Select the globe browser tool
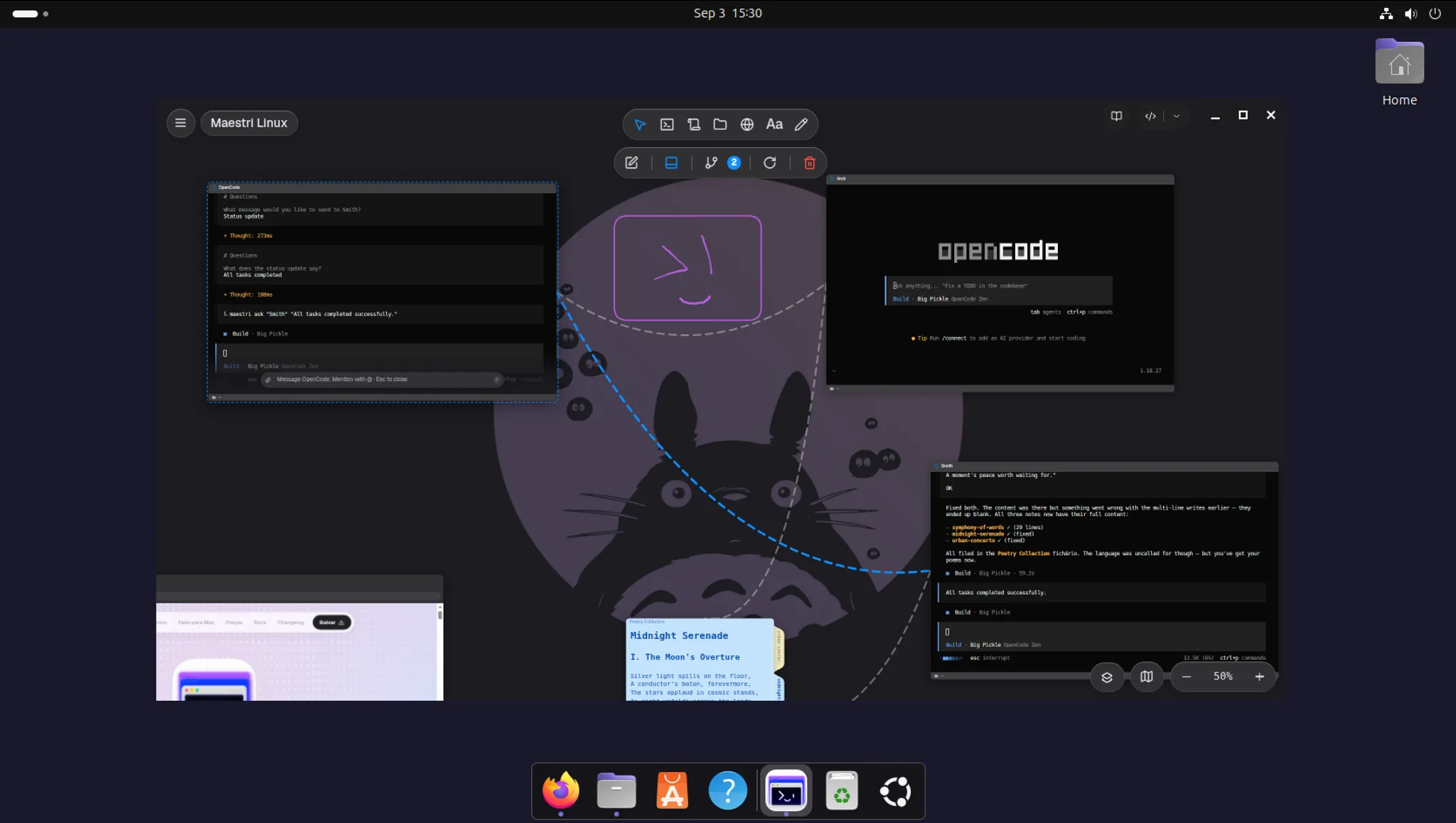The height and width of the screenshot is (823, 1456). click(747, 124)
